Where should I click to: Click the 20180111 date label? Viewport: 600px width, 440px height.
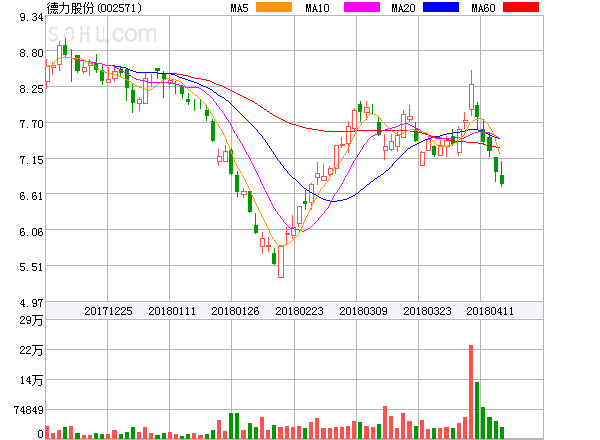172,311
